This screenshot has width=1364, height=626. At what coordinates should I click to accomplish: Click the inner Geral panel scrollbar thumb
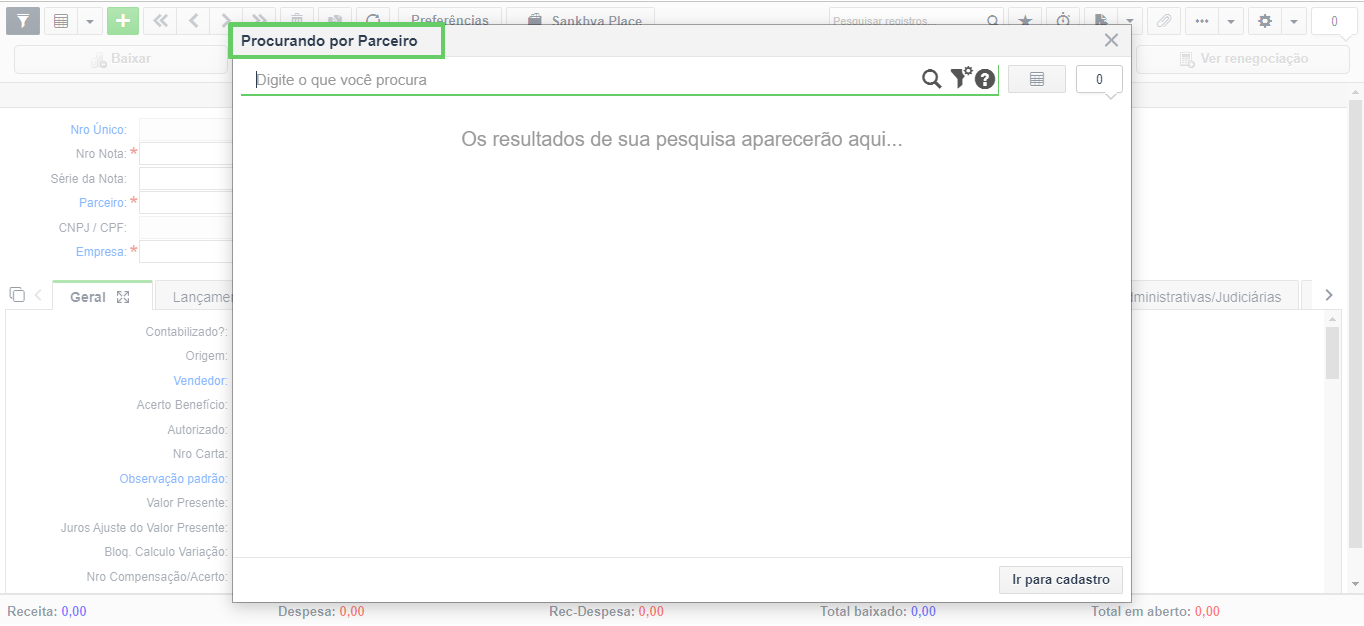click(1332, 353)
